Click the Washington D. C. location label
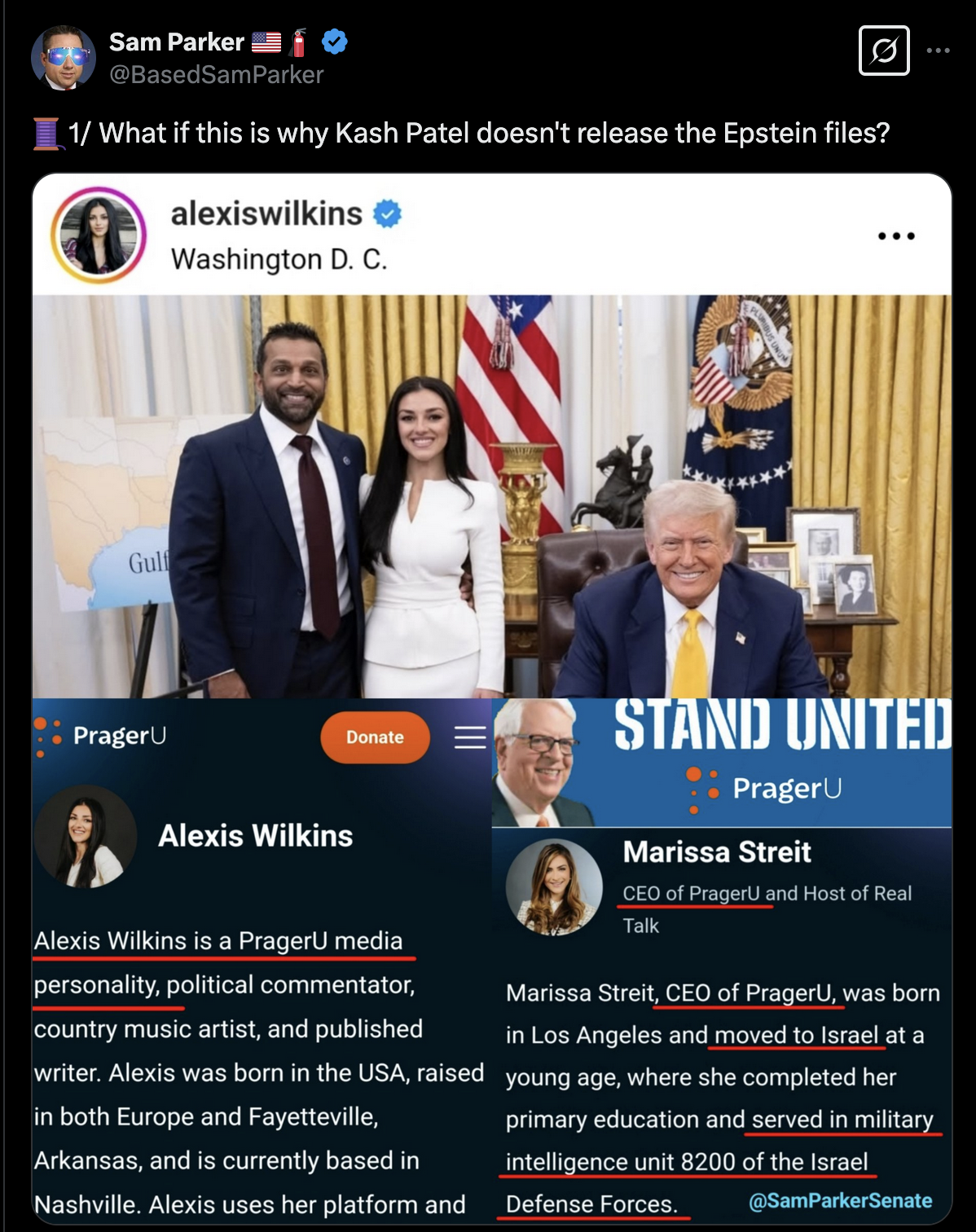Image resolution: width=976 pixels, height=1232 pixels. pos(279,259)
